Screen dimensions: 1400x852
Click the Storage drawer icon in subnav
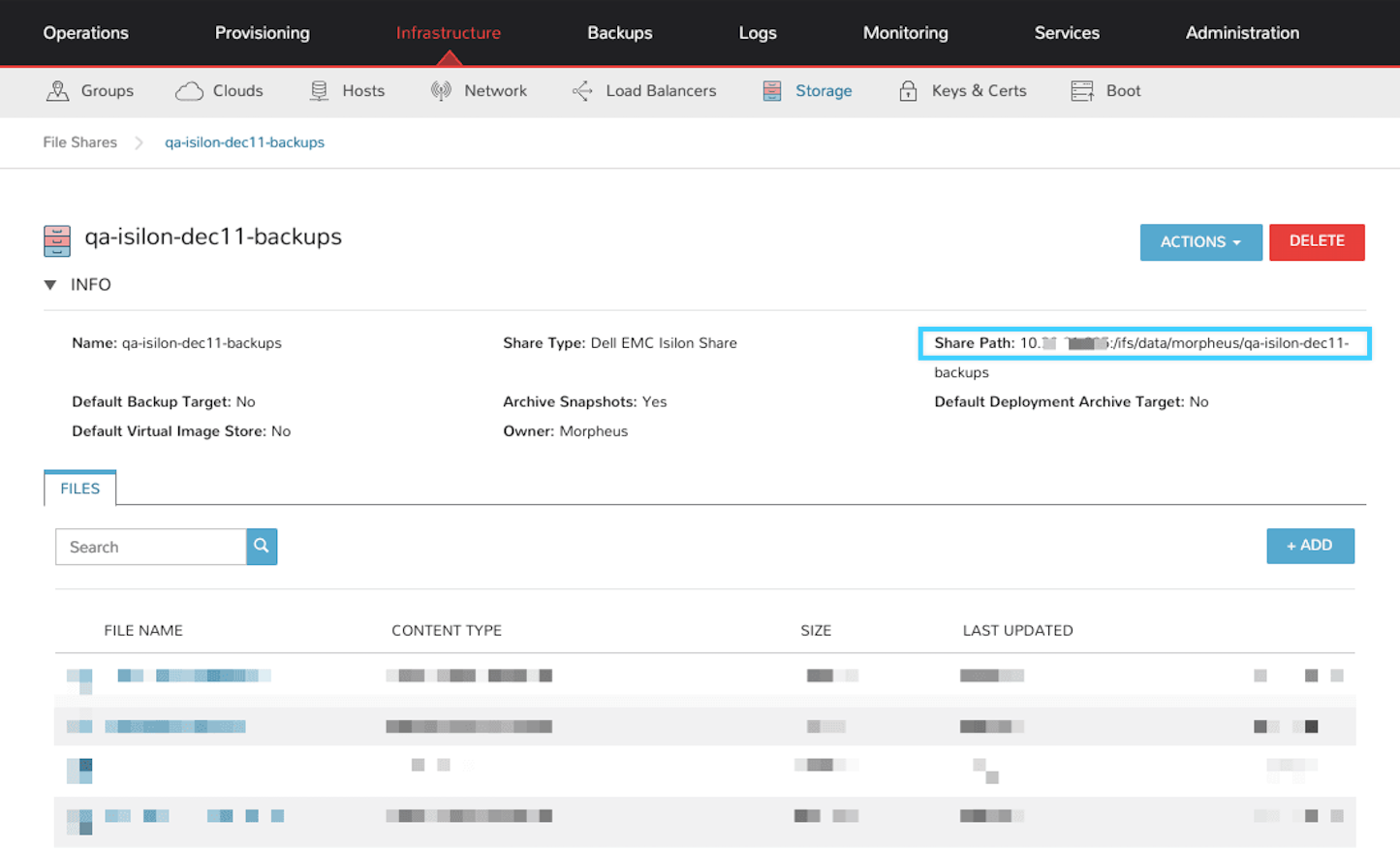click(x=772, y=91)
